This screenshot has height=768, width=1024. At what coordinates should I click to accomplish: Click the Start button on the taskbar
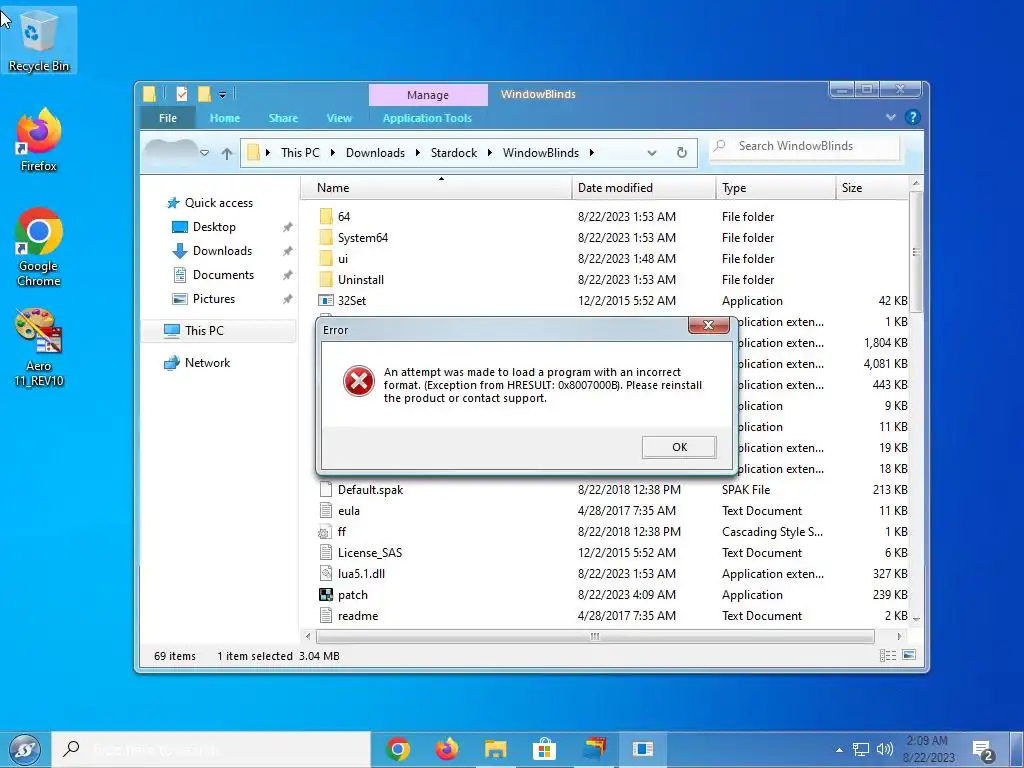pos(25,750)
